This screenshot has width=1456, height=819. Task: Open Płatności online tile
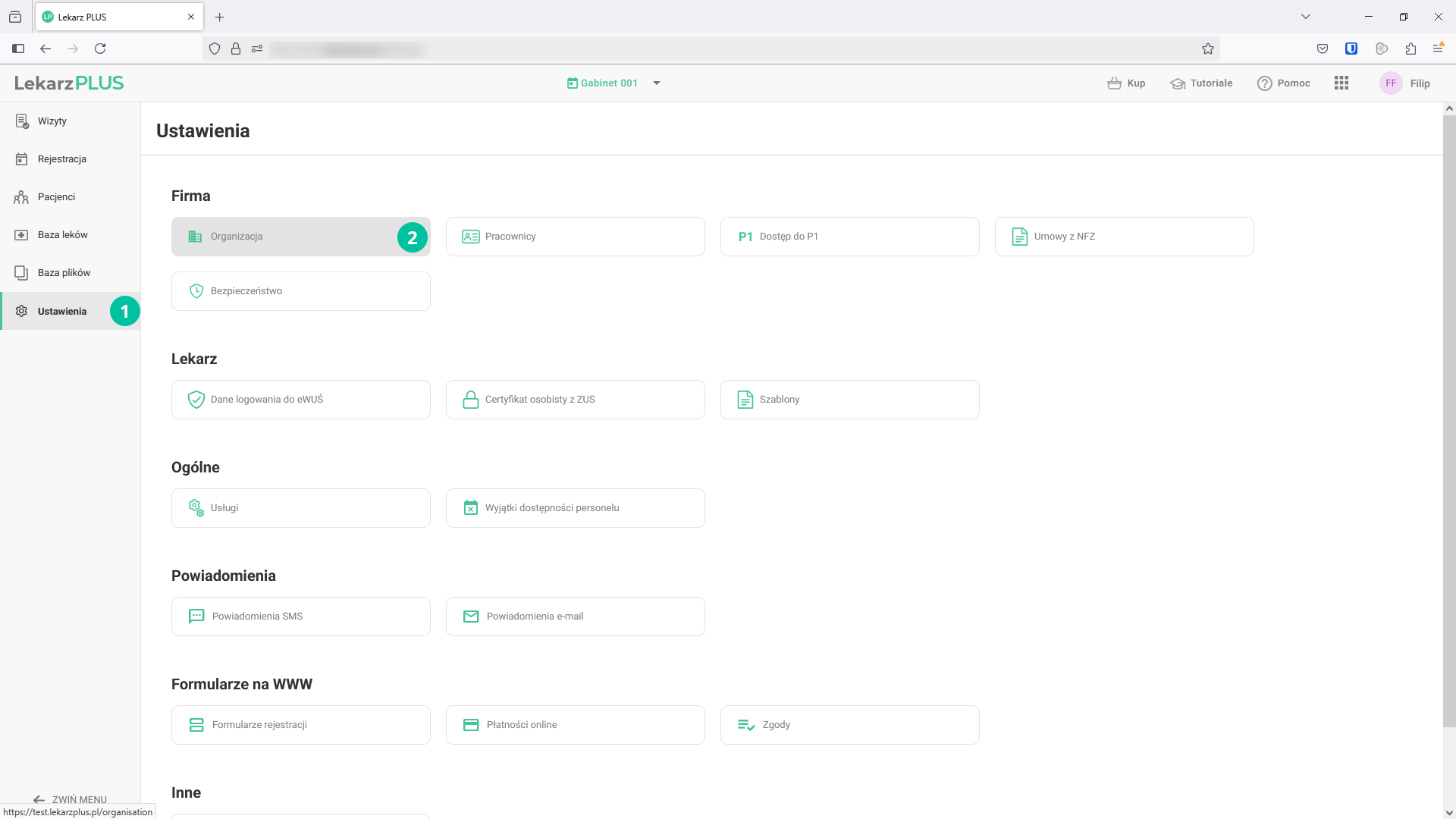575,725
